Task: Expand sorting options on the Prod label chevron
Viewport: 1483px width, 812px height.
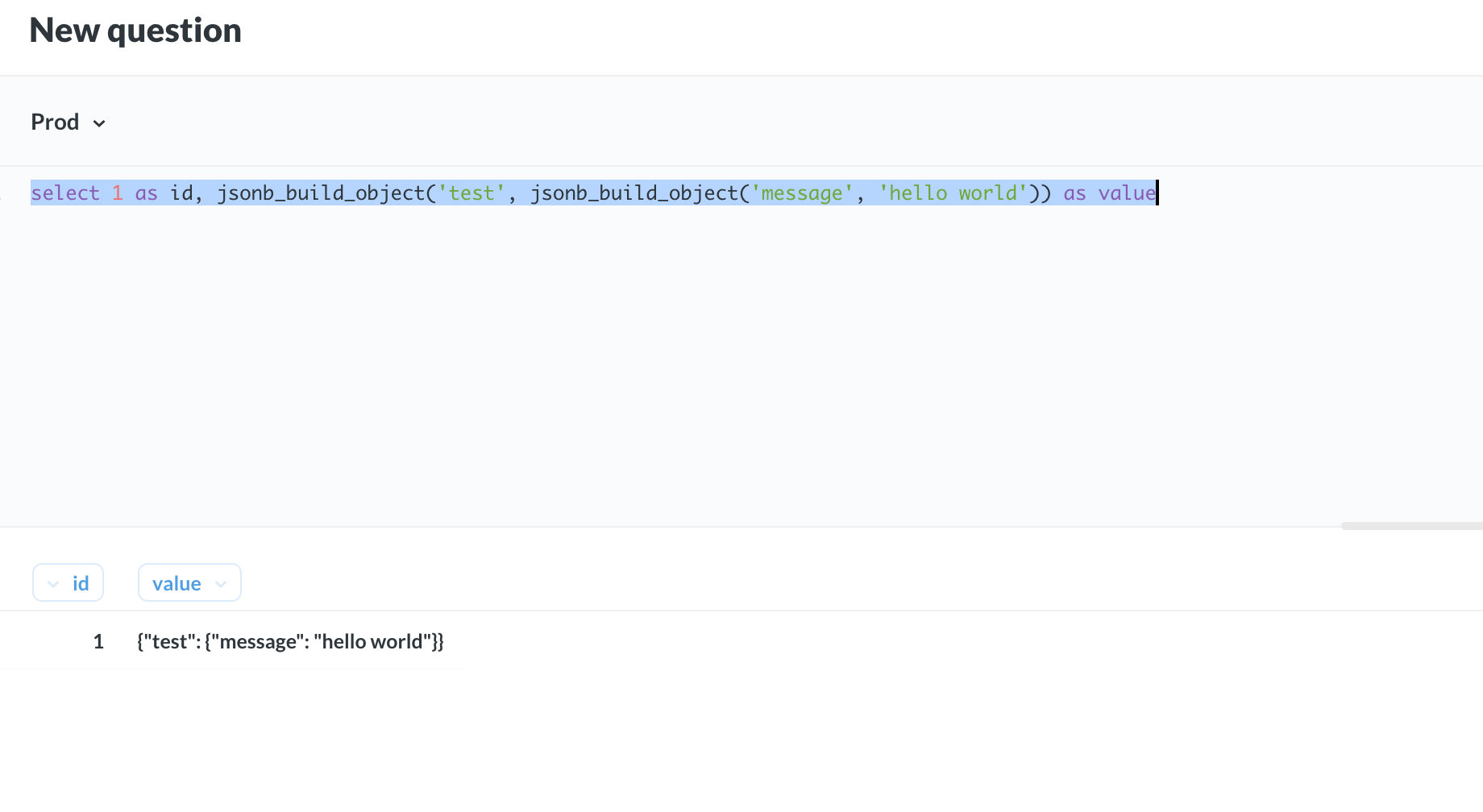Action: coord(99,122)
